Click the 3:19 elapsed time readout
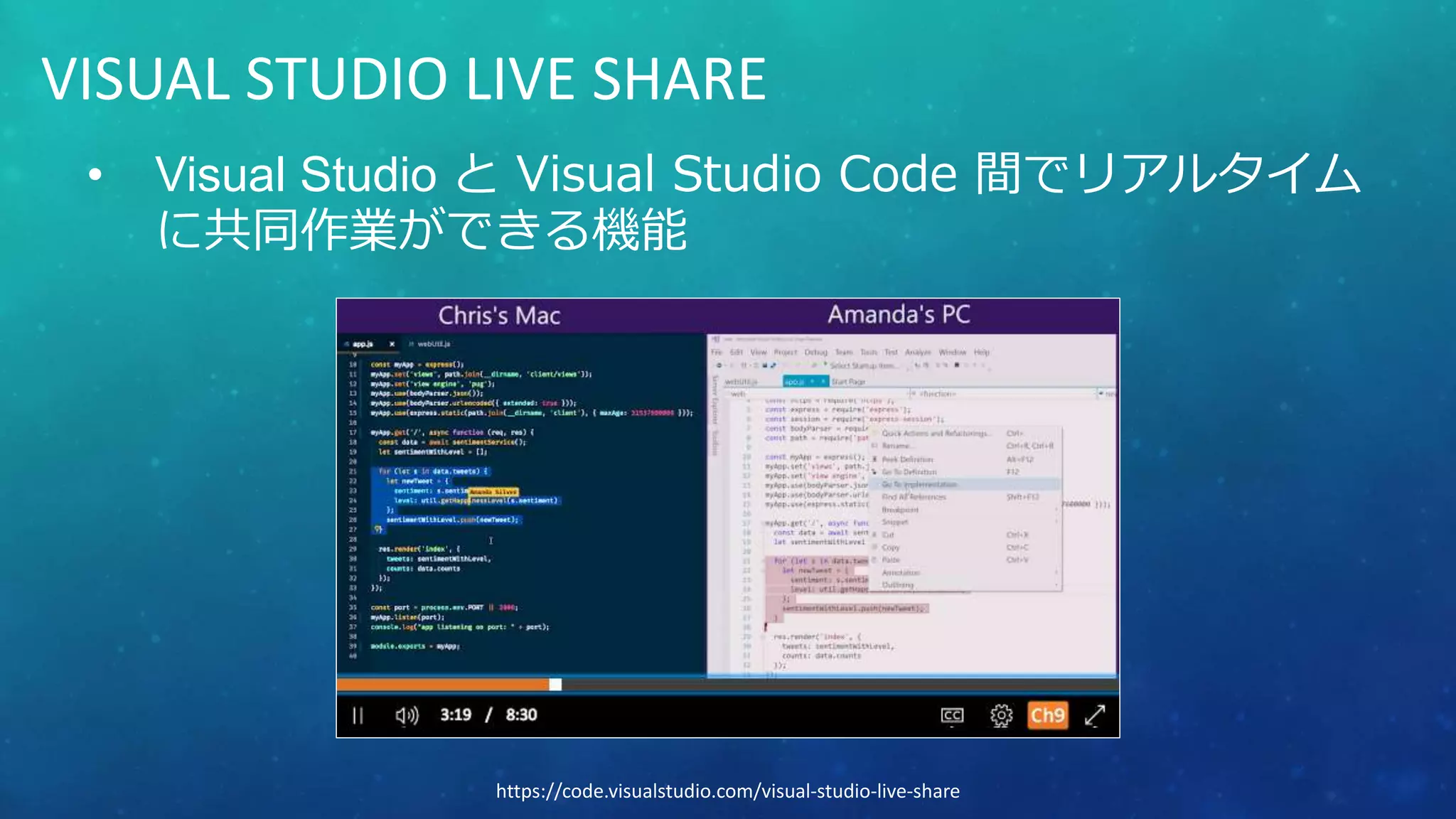 456,714
